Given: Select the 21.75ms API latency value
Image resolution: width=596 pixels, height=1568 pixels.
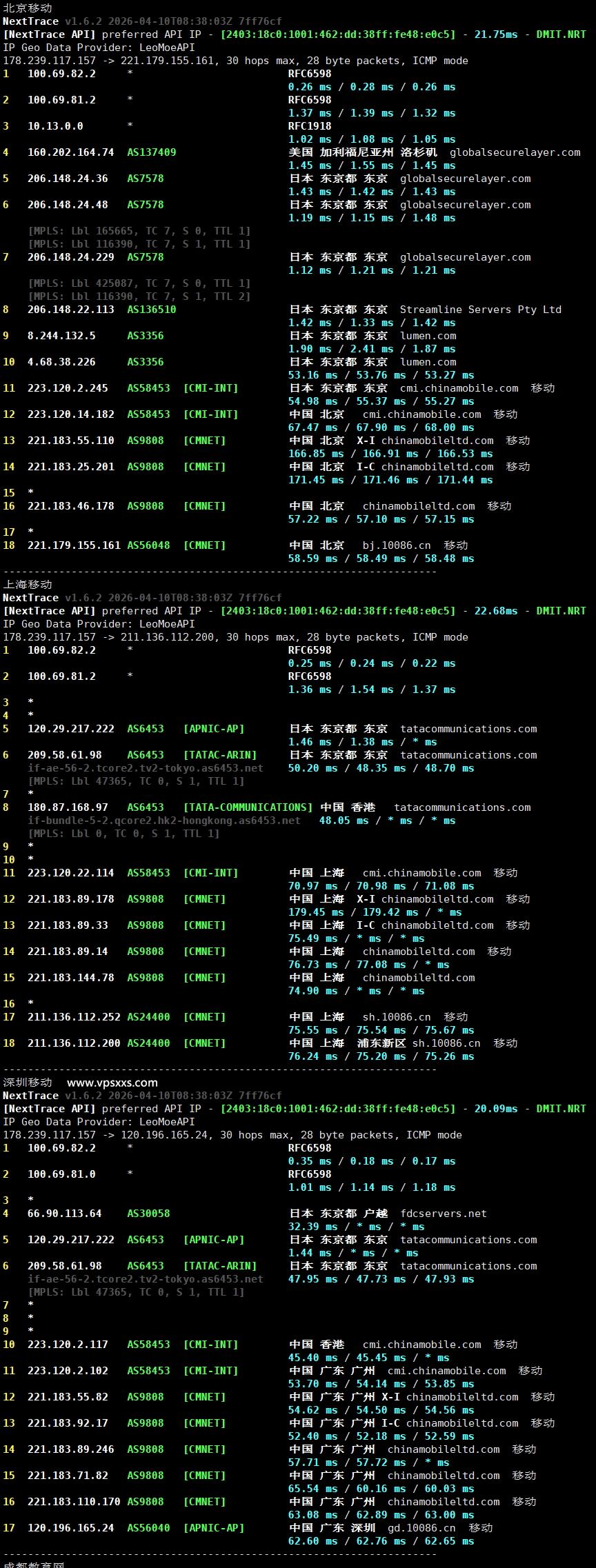Looking at the screenshot, I should coord(496,34).
